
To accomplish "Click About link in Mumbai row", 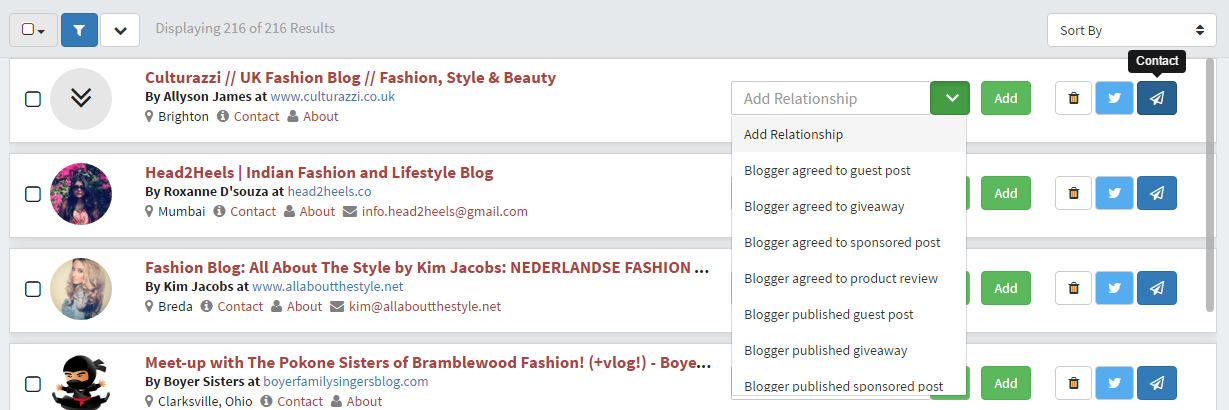I will tap(317, 211).
